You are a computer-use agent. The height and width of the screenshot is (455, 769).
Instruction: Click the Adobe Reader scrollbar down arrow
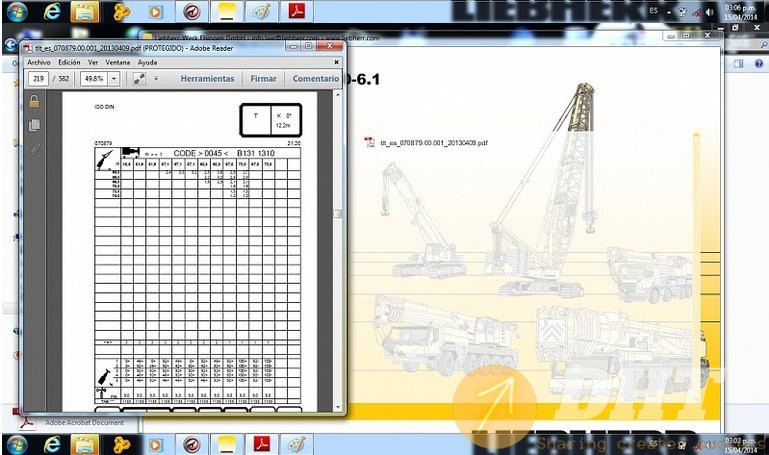pyautogui.click(x=337, y=407)
